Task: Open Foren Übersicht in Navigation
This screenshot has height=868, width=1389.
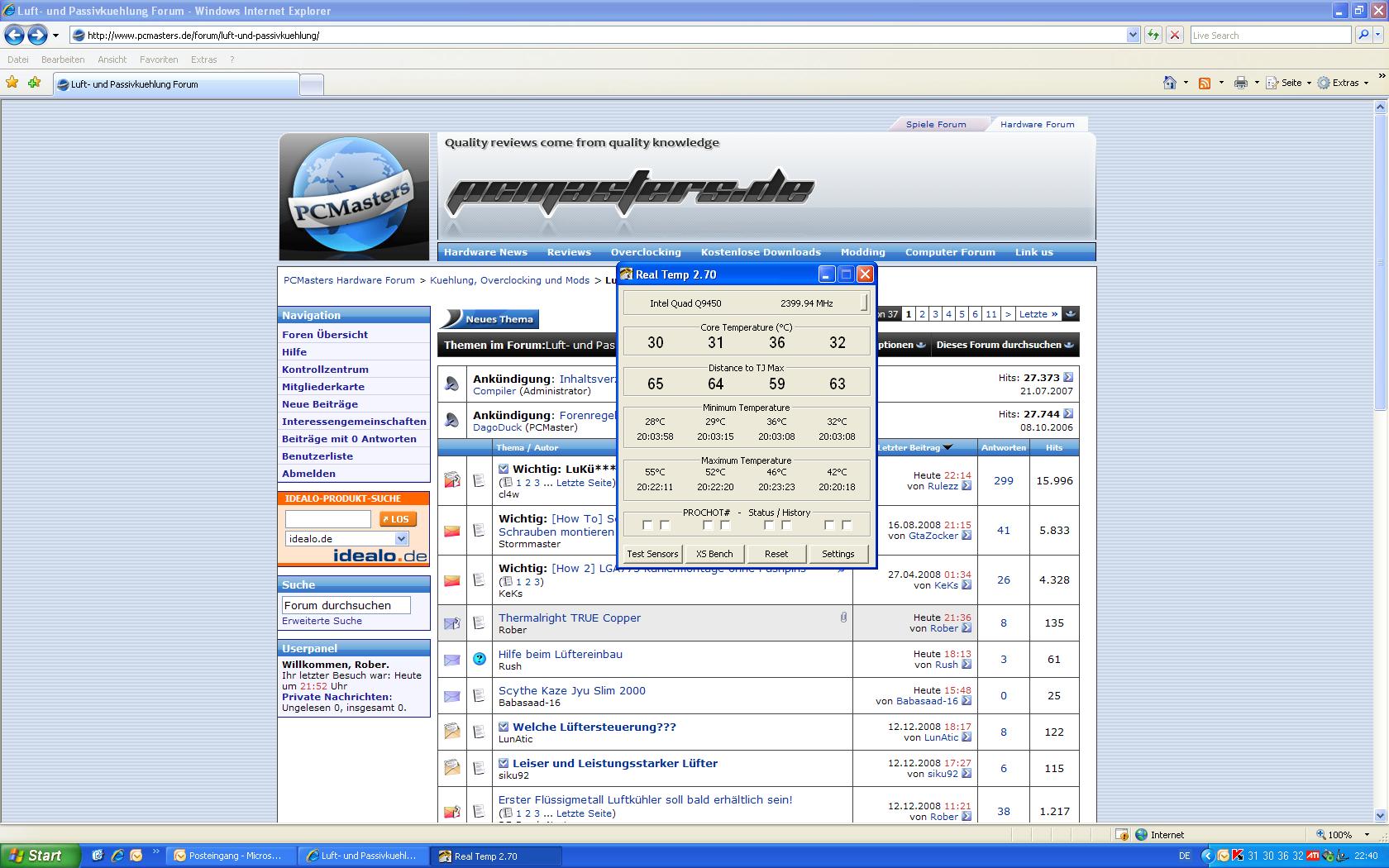Action: 325,335
